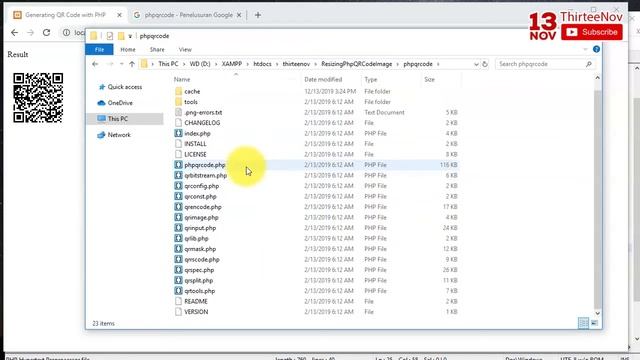Select the LICENSE file name
Image resolution: width=640 pixels, height=360 pixels.
coord(195,154)
